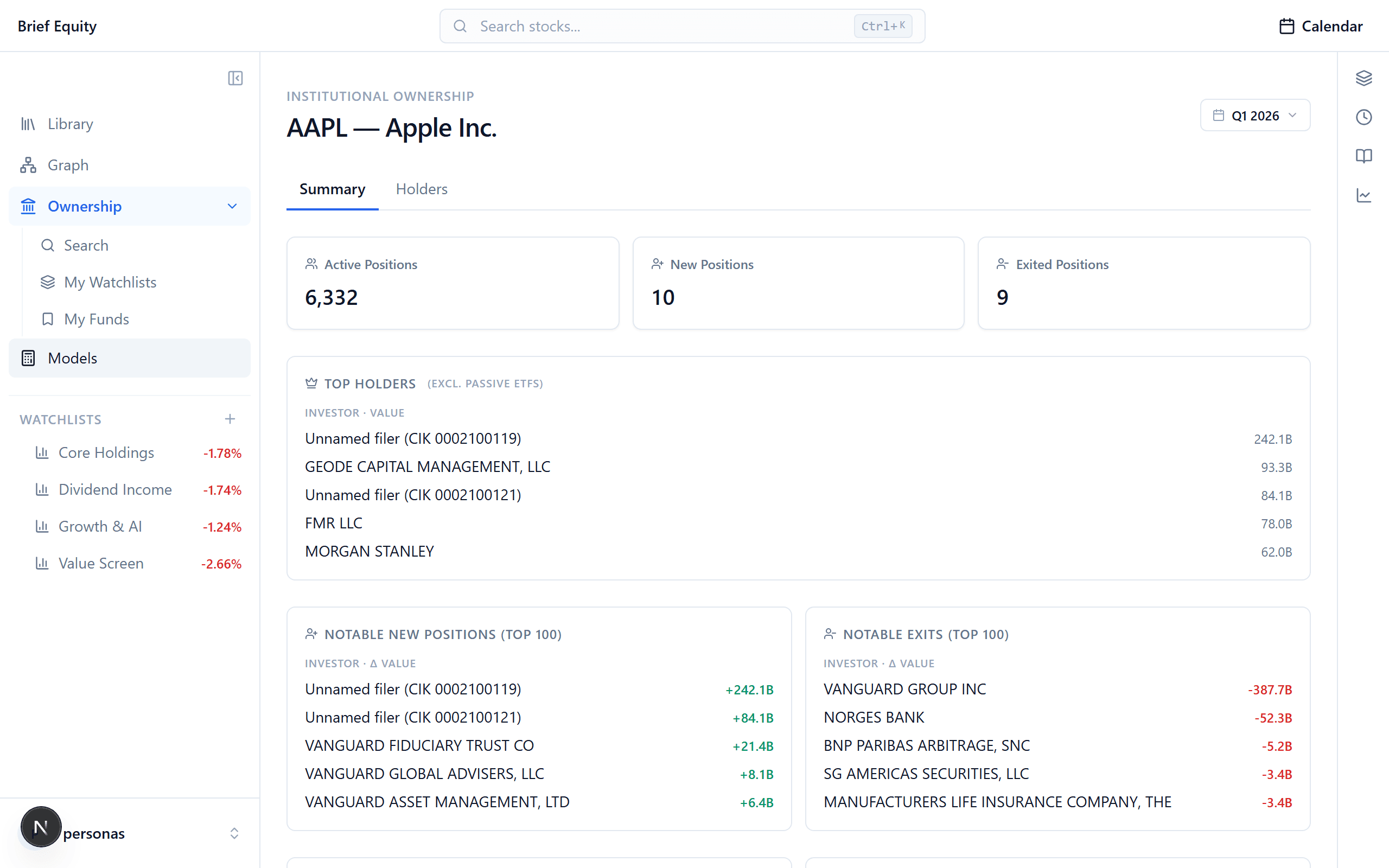This screenshot has width=1389, height=868.
Task: Click the New Positions user-plus icon
Action: pos(658,264)
